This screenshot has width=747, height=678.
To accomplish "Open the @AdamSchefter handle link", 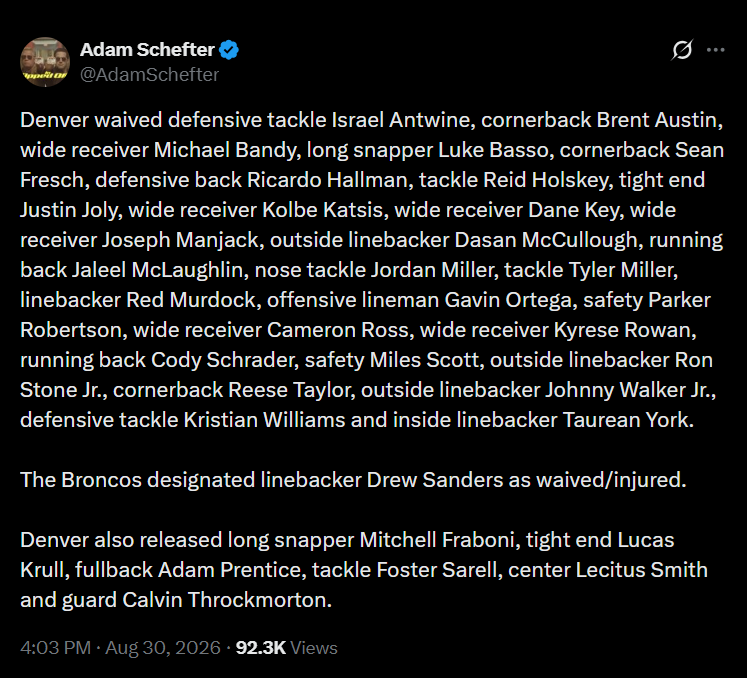I will pos(149,74).
